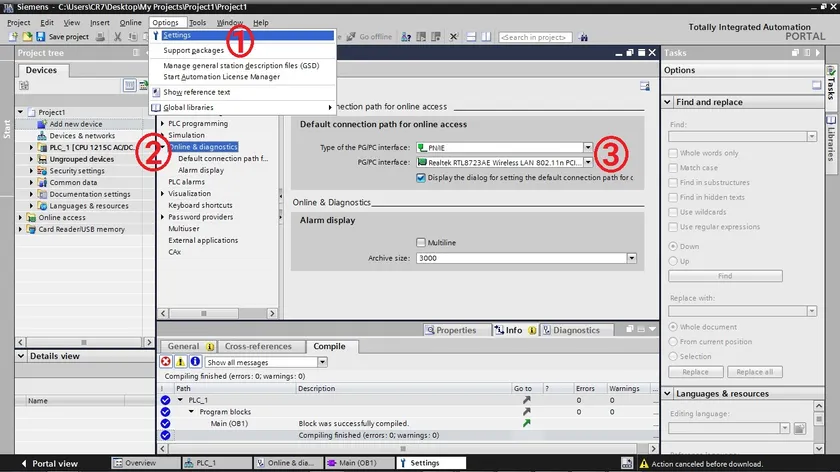Click the Cut scissors icon
Image resolution: width=840 pixels, height=472 pixels.
point(117,37)
